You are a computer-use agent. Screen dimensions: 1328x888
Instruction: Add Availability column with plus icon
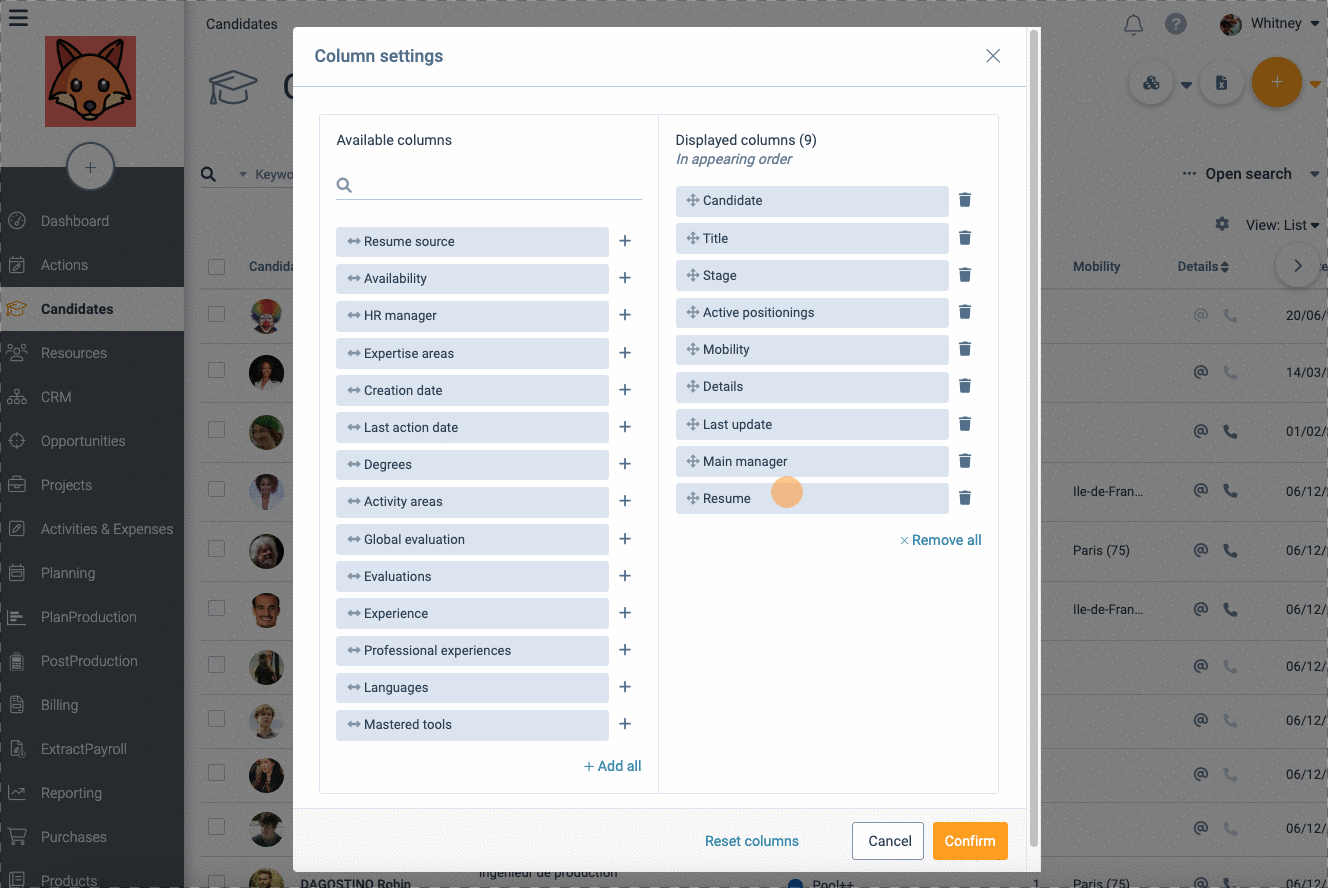coord(625,278)
